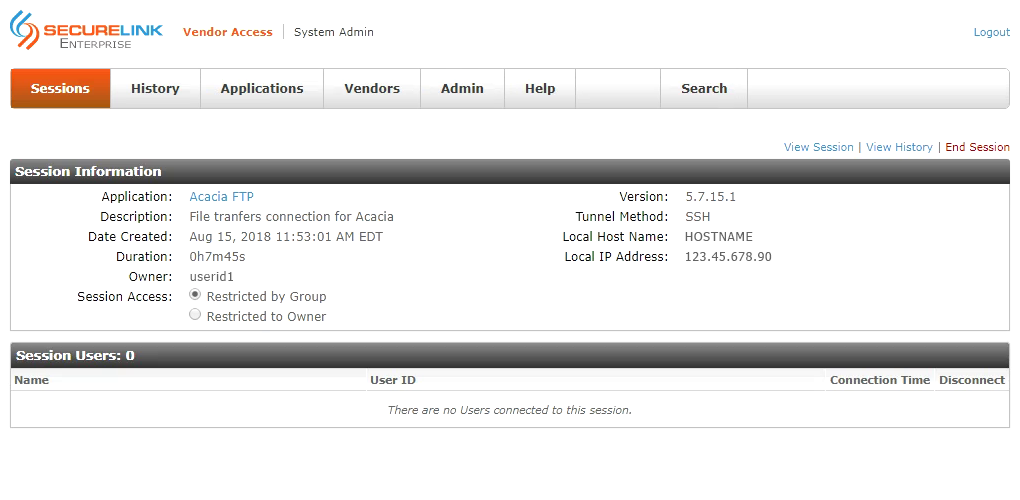Click System Admin in the header
1020x500 pixels.
click(334, 32)
